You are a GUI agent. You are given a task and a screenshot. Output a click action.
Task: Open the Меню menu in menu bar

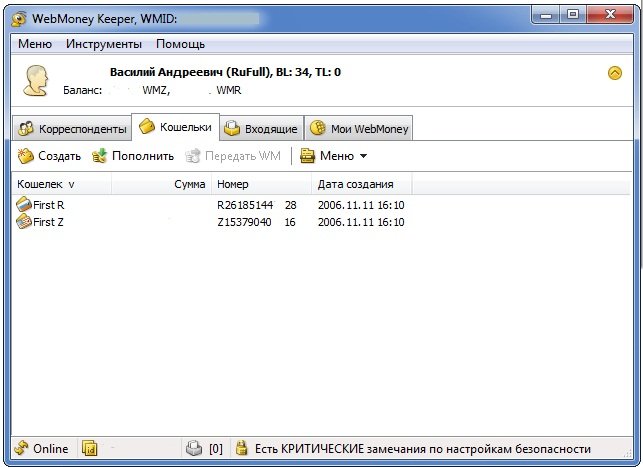click(x=35, y=44)
